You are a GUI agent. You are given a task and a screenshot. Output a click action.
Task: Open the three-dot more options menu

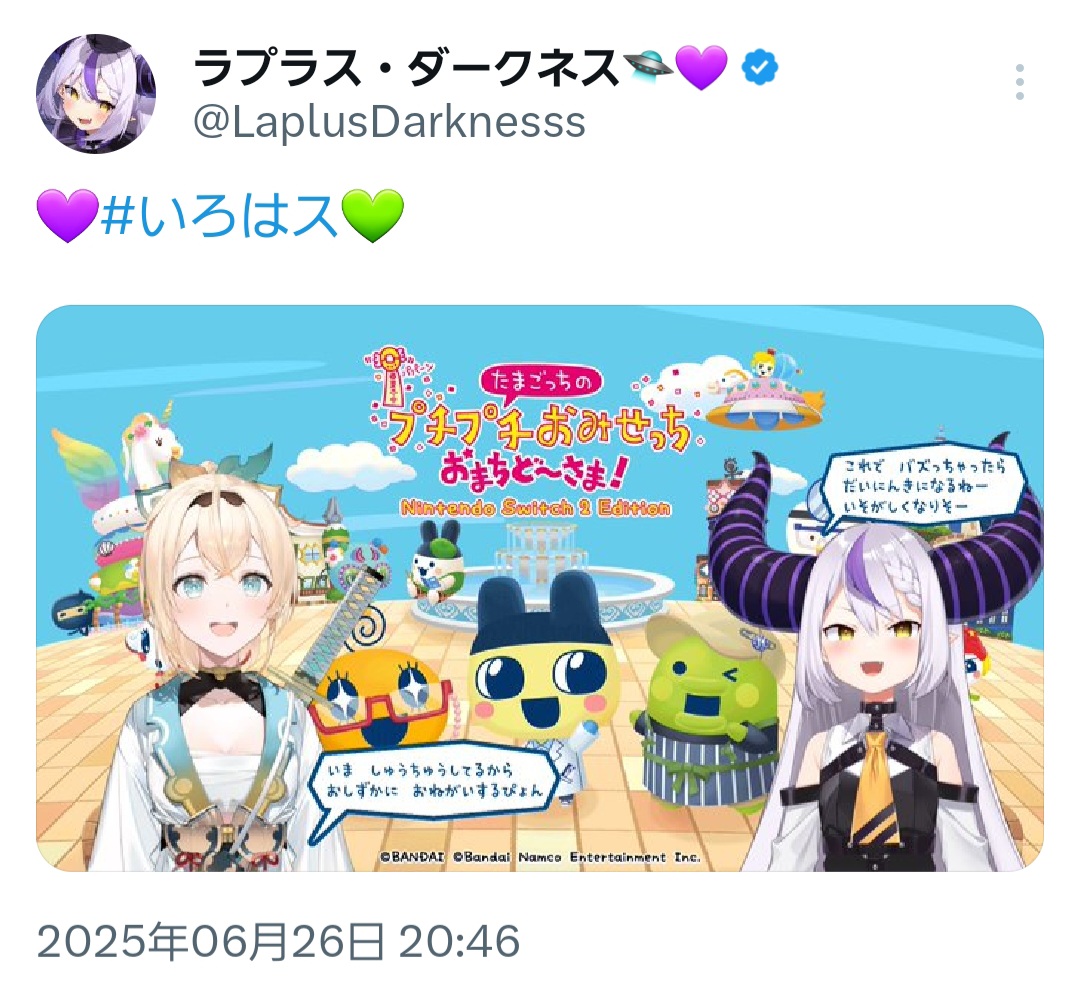tap(1020, 82)
